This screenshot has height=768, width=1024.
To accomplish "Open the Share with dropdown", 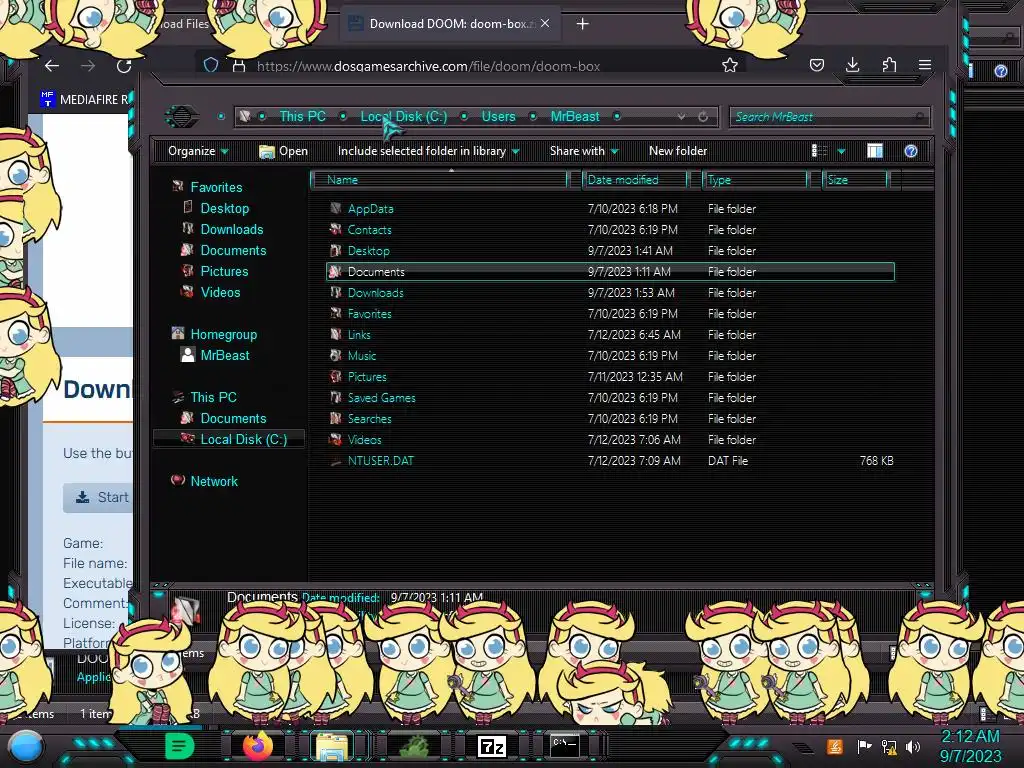I will click(584, 151).
